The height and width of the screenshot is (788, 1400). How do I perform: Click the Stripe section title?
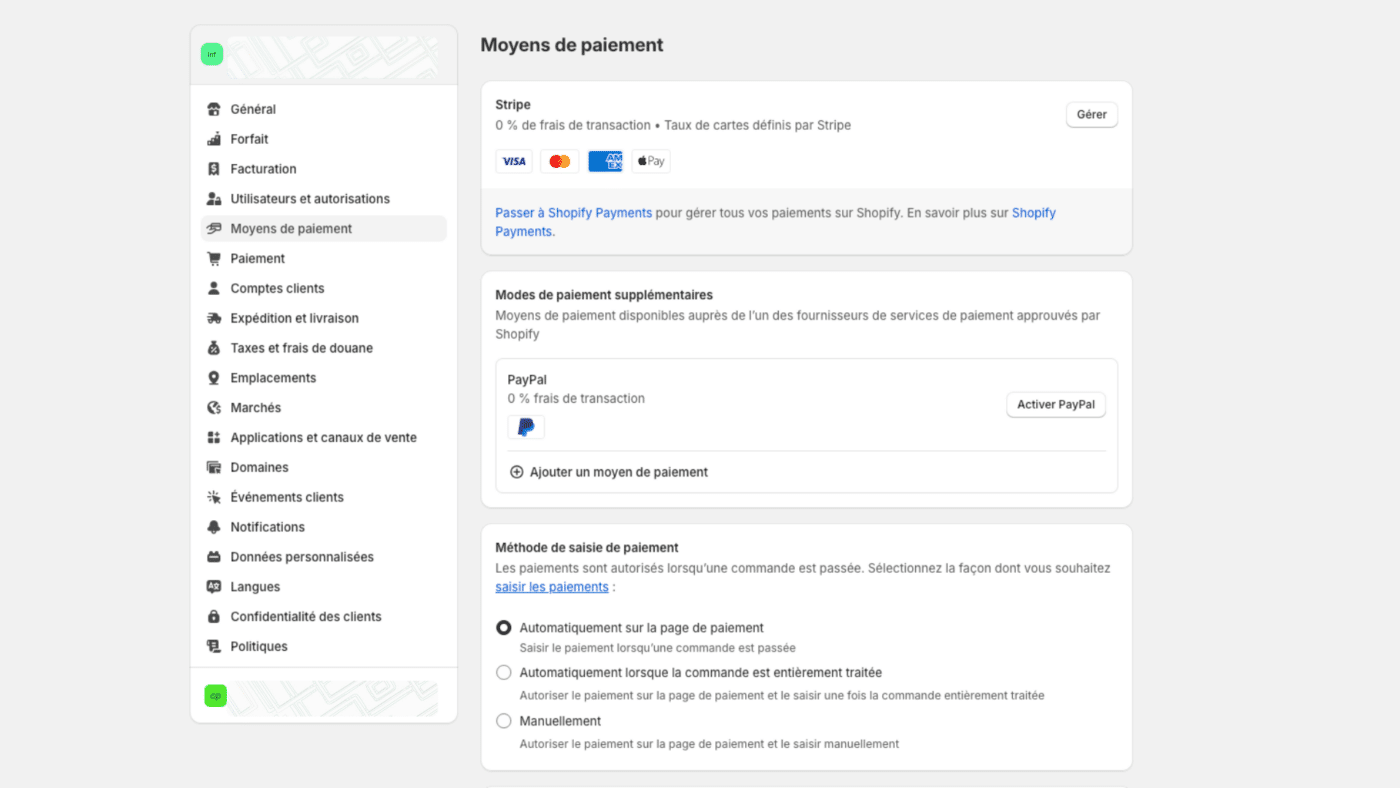(513, 105)
